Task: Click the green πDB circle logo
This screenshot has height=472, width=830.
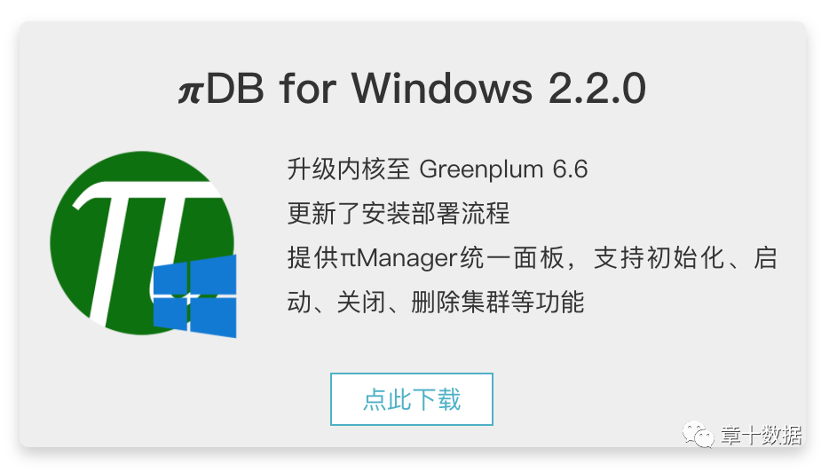Action: [142, 243]
